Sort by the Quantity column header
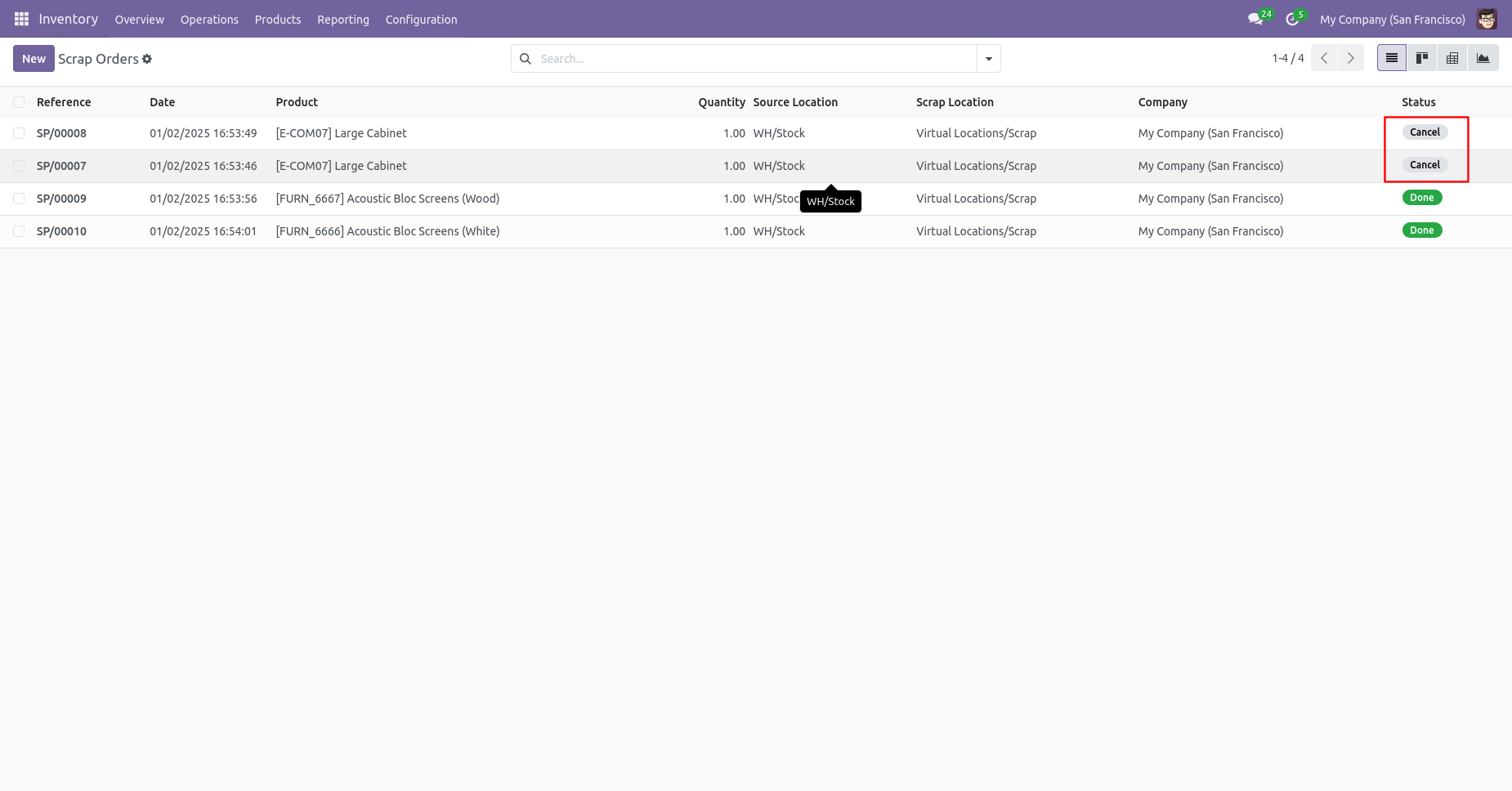This screenshot has height=791, width=1512. click(x=722, y=102)
